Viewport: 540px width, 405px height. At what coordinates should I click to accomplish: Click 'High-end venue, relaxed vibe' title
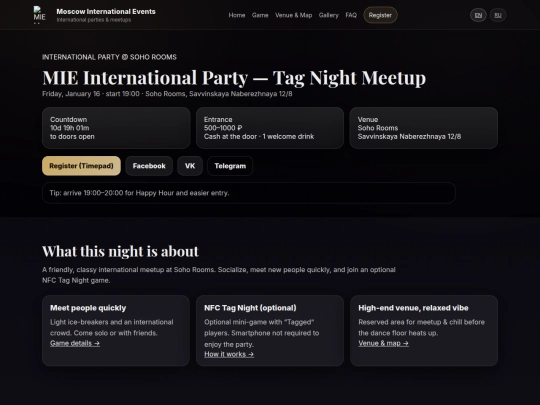pyautogui.click(x=413, y=308)
